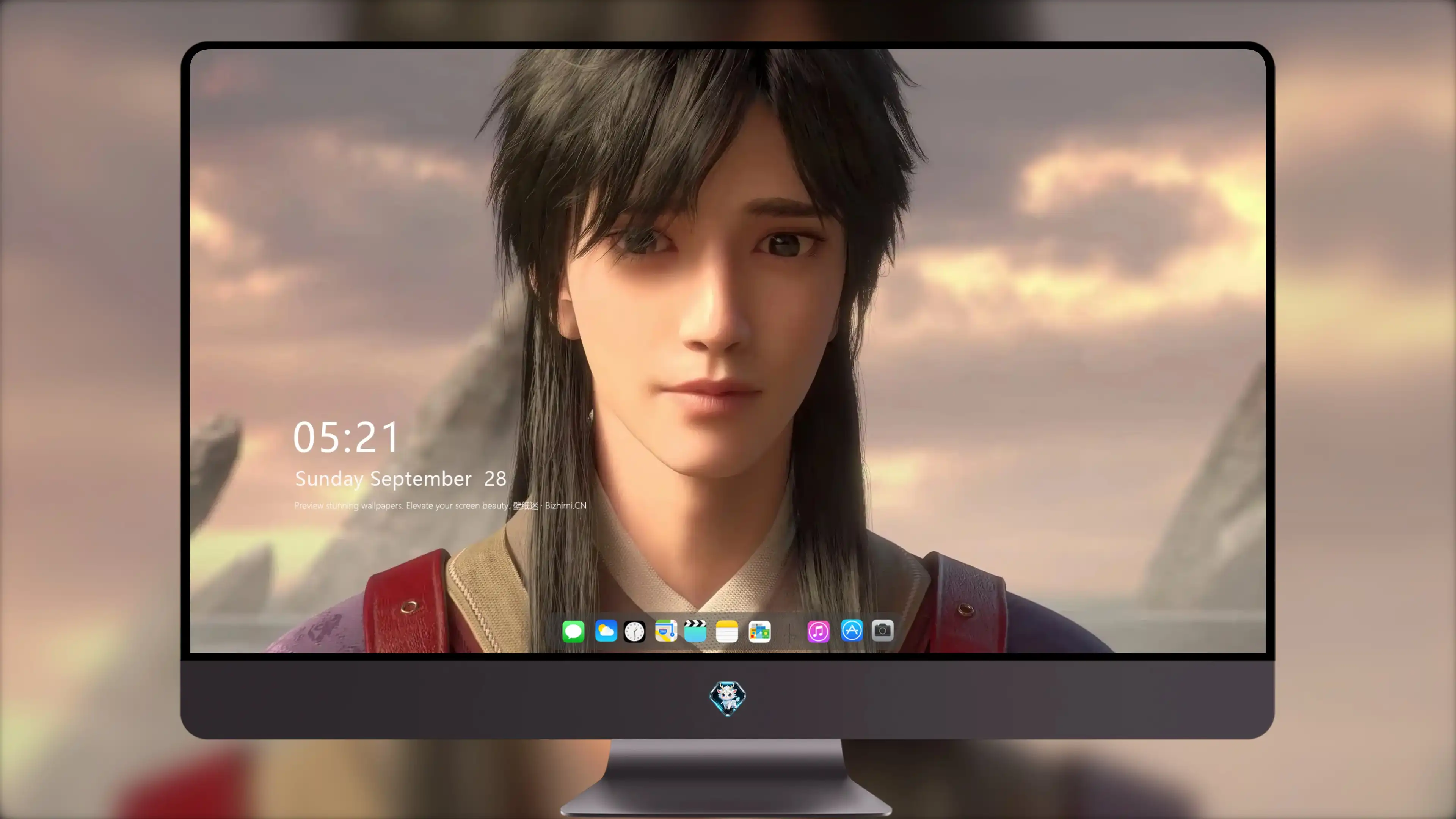Open the Camera app in the dock

coord(882,630)
